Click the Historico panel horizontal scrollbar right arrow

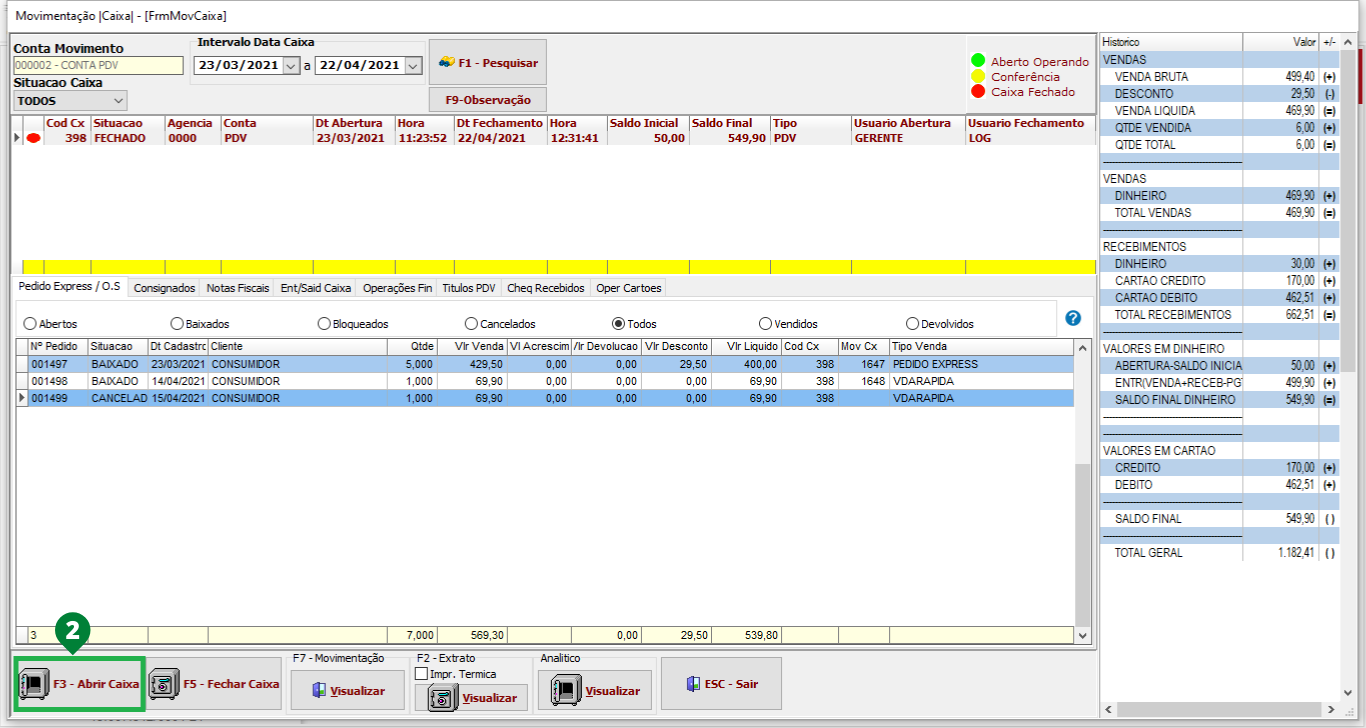[x=1330, y=709]
